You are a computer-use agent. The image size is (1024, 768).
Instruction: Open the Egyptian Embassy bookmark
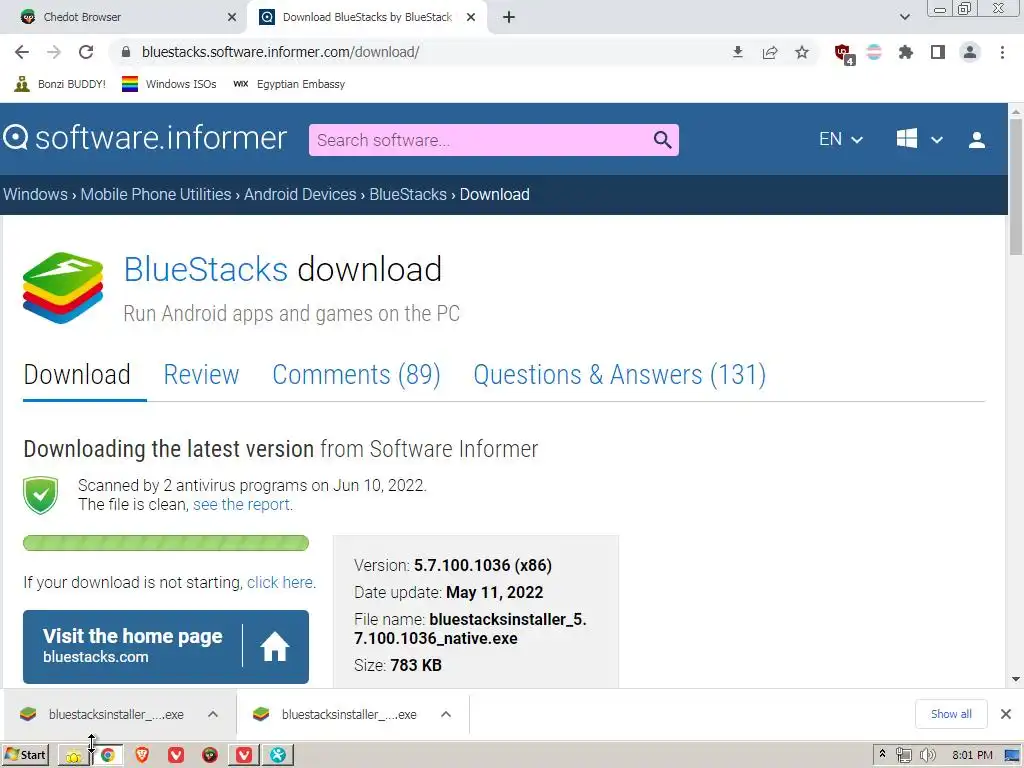click(289, 84)
